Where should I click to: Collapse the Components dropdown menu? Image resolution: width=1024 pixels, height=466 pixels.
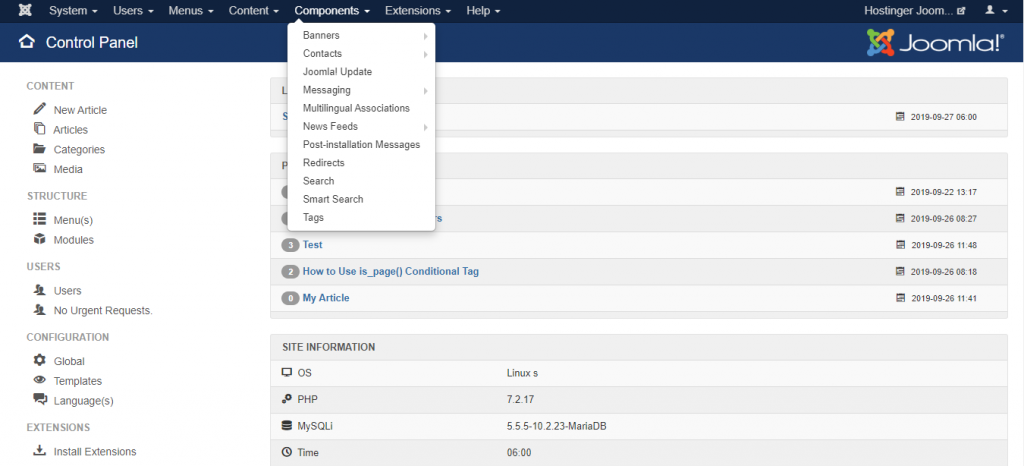332,11
